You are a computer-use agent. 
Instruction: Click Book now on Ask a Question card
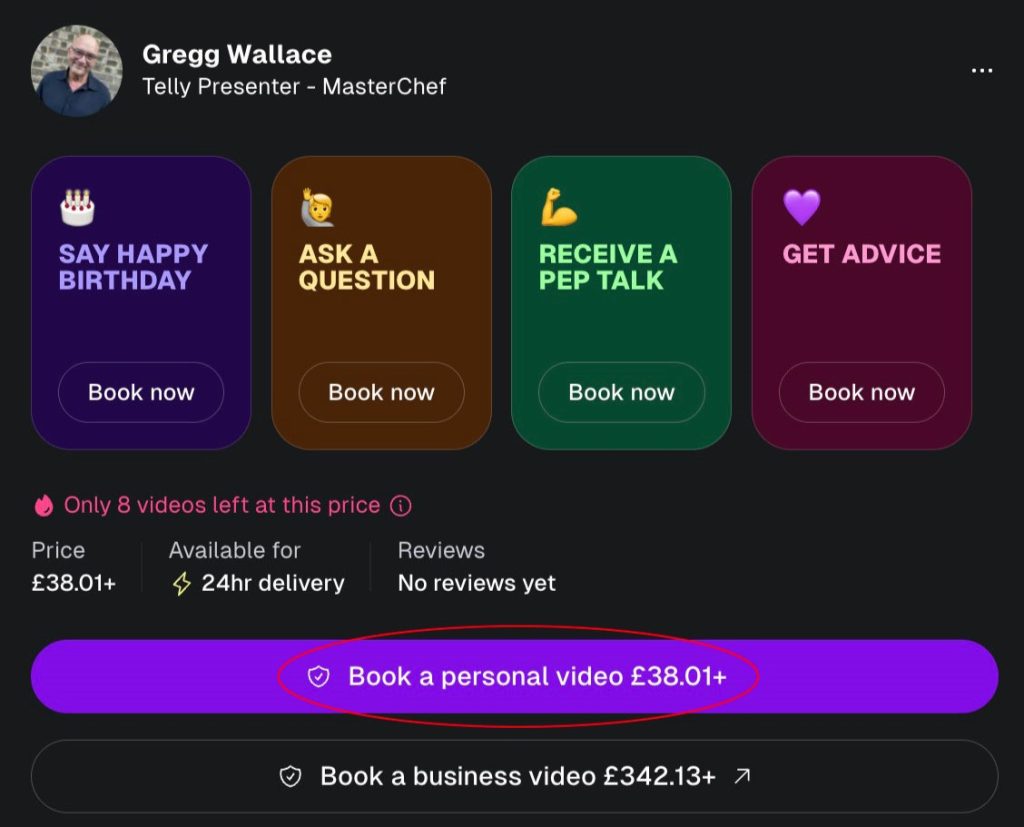click(381, 393)
